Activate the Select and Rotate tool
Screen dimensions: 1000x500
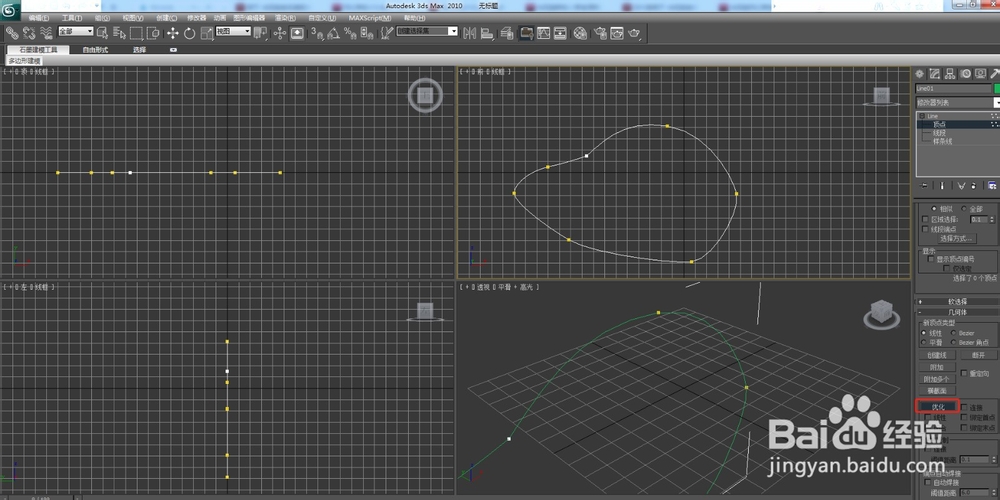click(189, 33)
